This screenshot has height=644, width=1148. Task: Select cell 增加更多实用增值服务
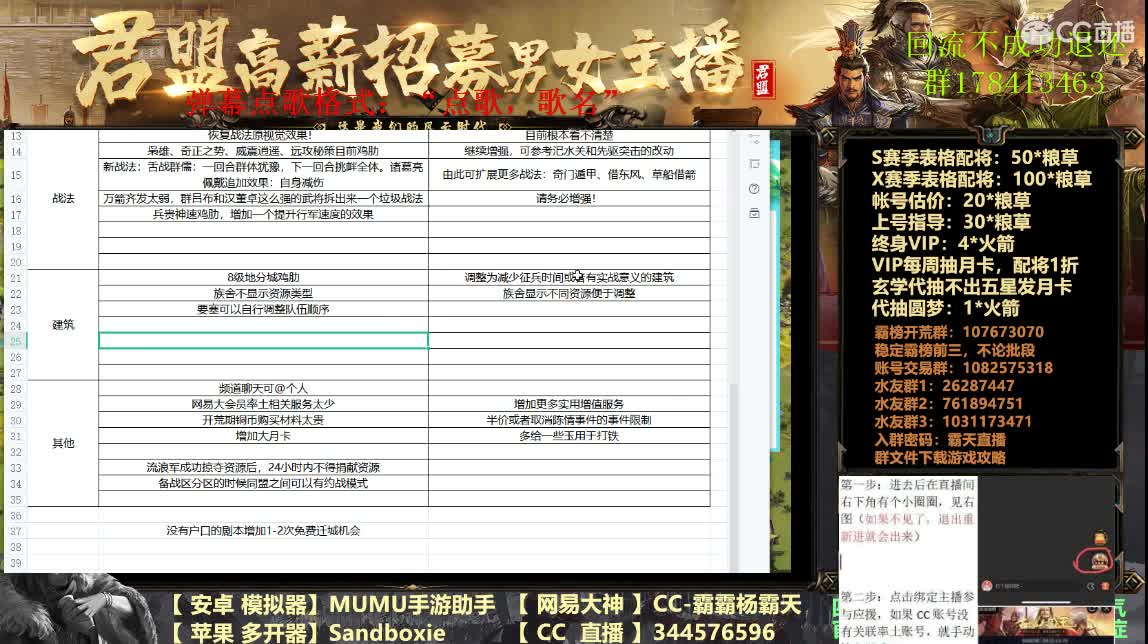point(569,404)
